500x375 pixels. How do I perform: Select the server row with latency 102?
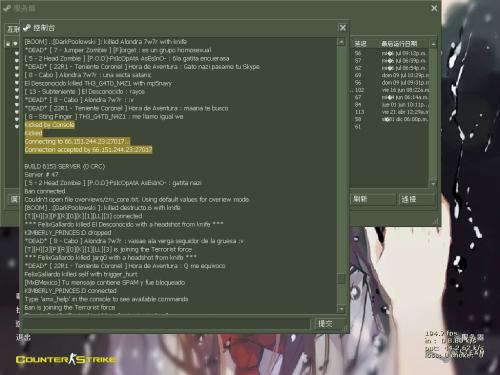click(x=390, y=90)
